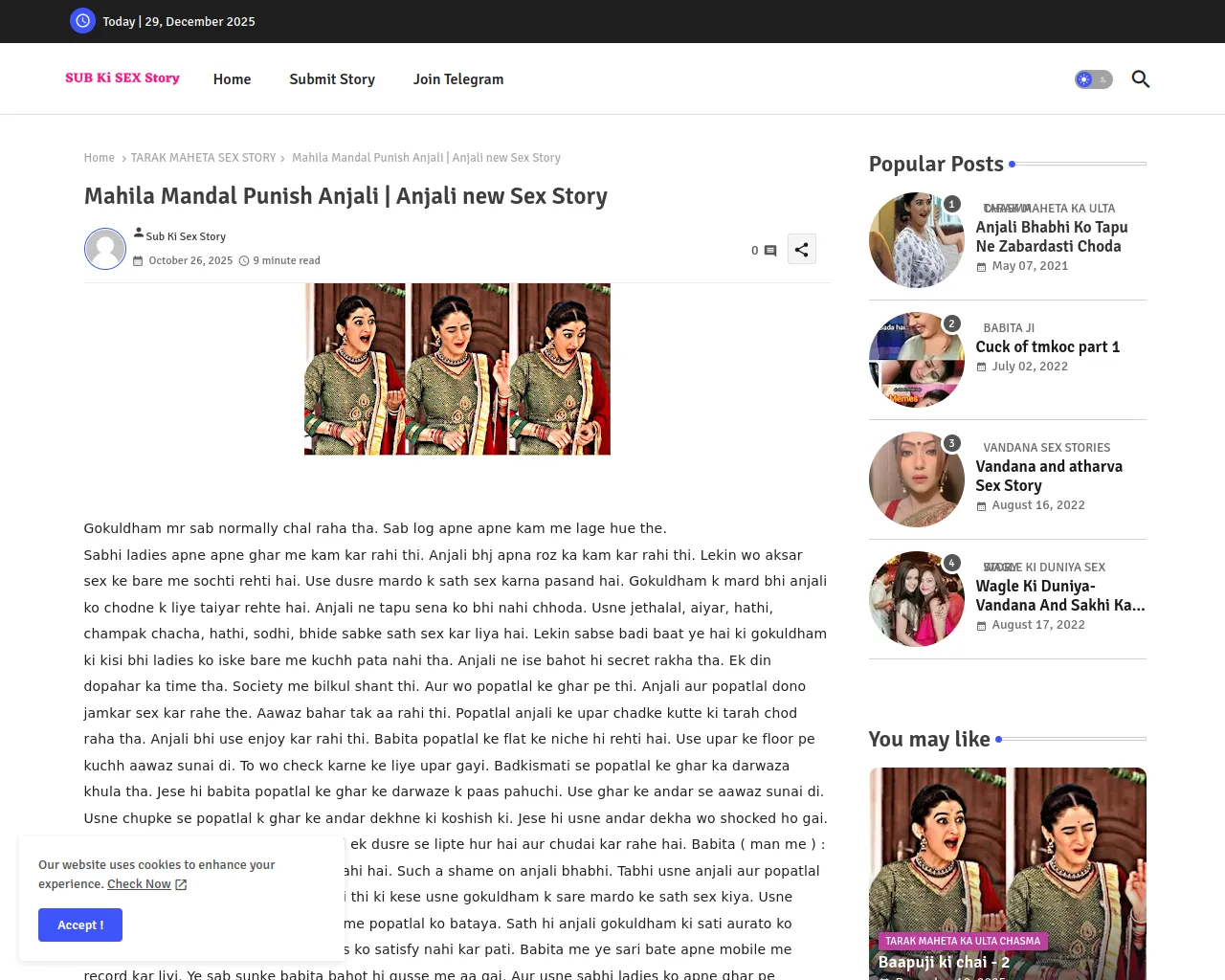Click the '9 minute read' text
Screen dimensions: 1225x980
coord(287,261)
